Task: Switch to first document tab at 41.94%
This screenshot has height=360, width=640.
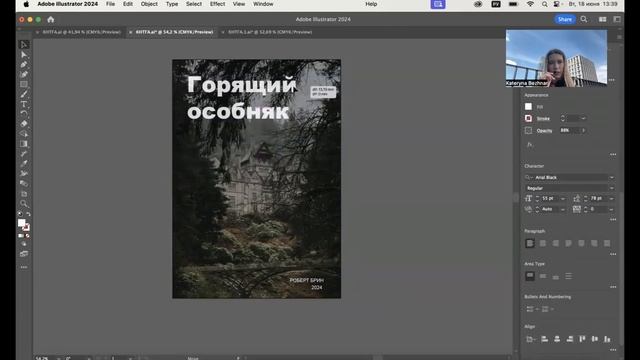Action: point(82,32)
